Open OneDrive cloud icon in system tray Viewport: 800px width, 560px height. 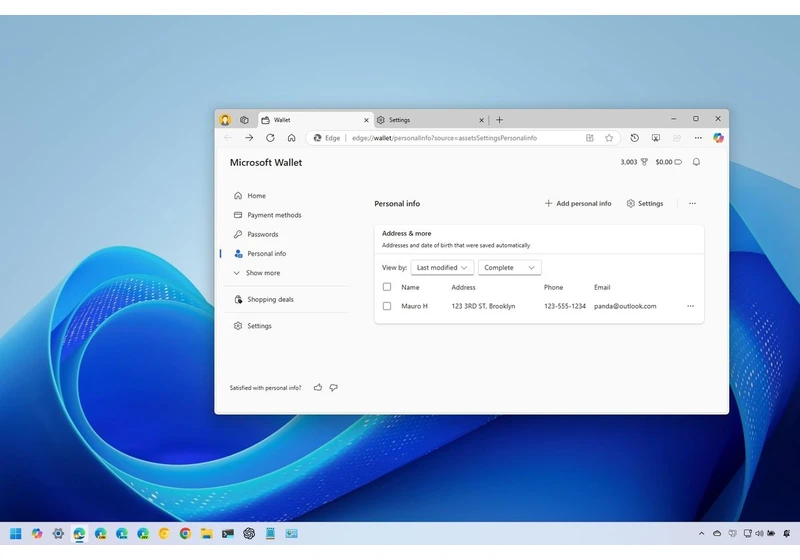click(717, 533)
